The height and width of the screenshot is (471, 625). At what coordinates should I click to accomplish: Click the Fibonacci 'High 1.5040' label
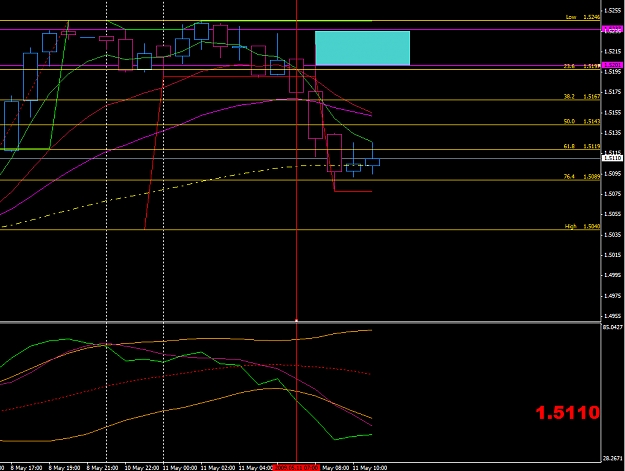[582, 226]
